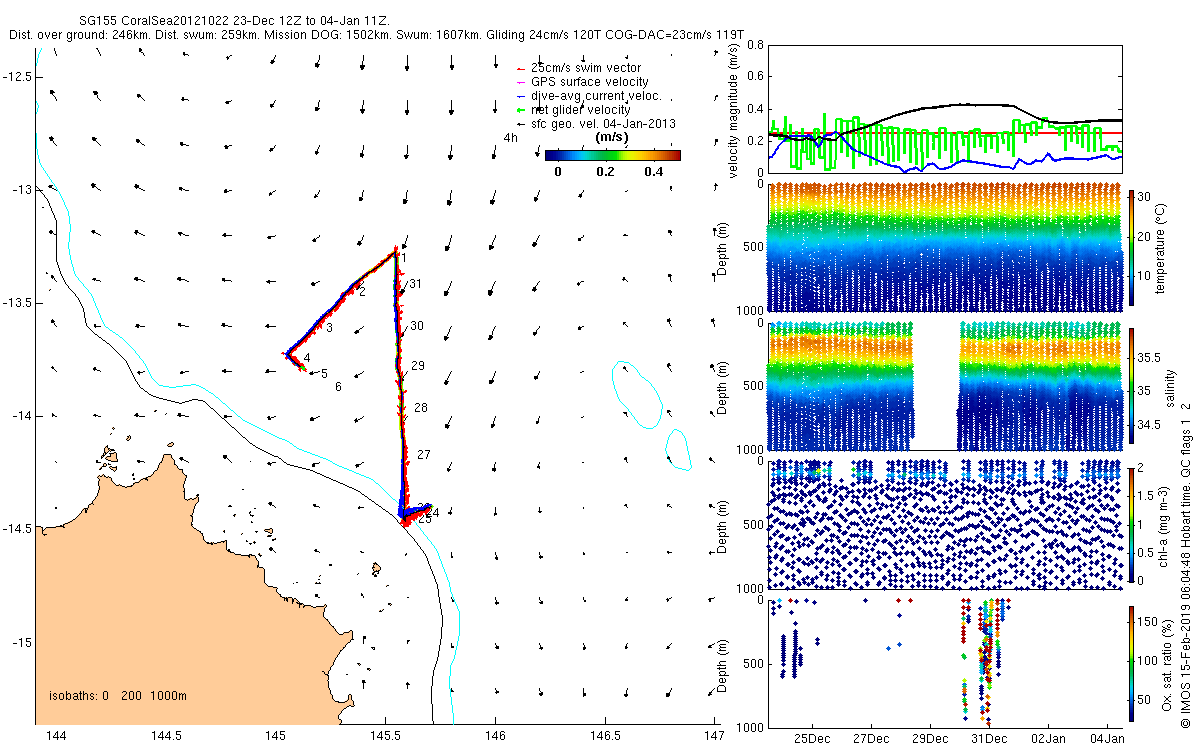
Task: Click the 'sfc geo. vel. 04-Jan-2013' legend entry
Action: pyautogui.click(x=596, y=123)
